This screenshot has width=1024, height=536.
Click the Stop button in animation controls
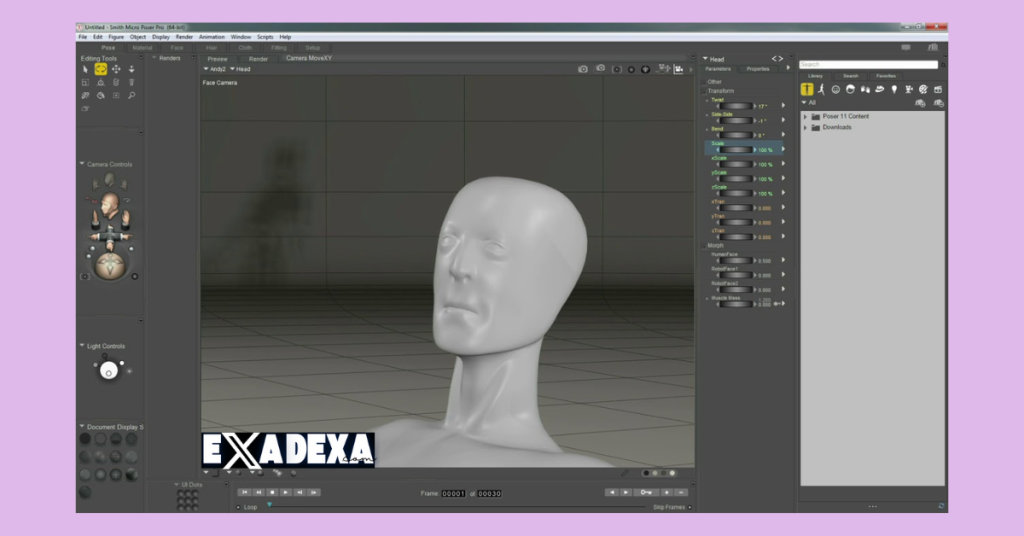pyautogui.click(x=272, y=493)
